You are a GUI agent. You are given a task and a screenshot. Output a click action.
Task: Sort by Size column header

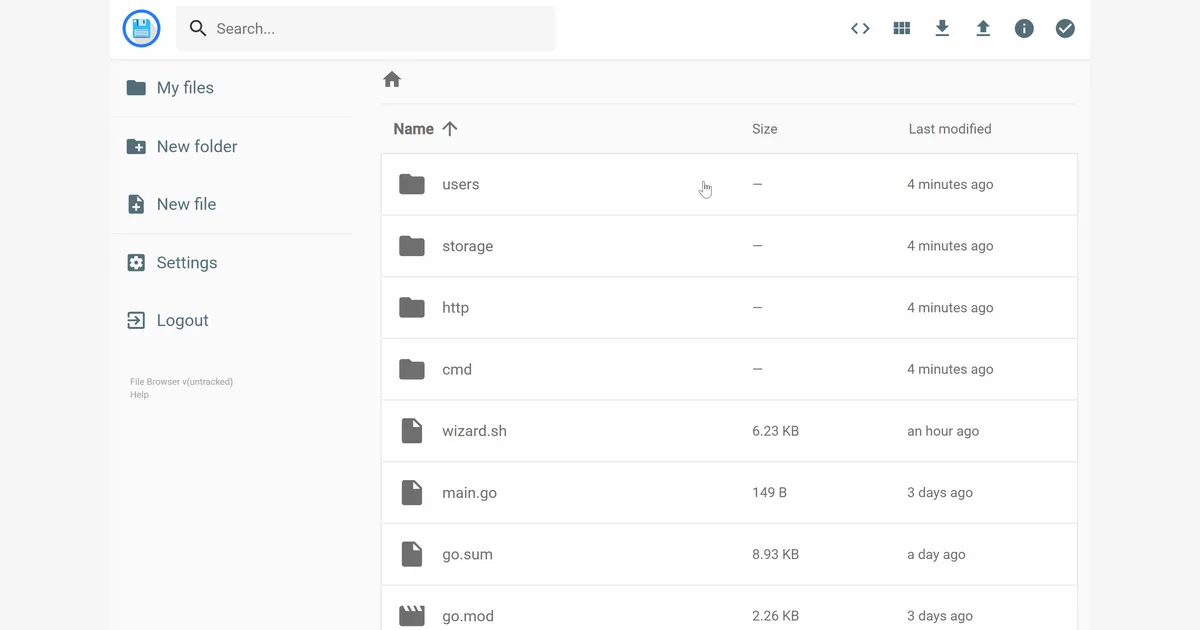click(764, 129)
